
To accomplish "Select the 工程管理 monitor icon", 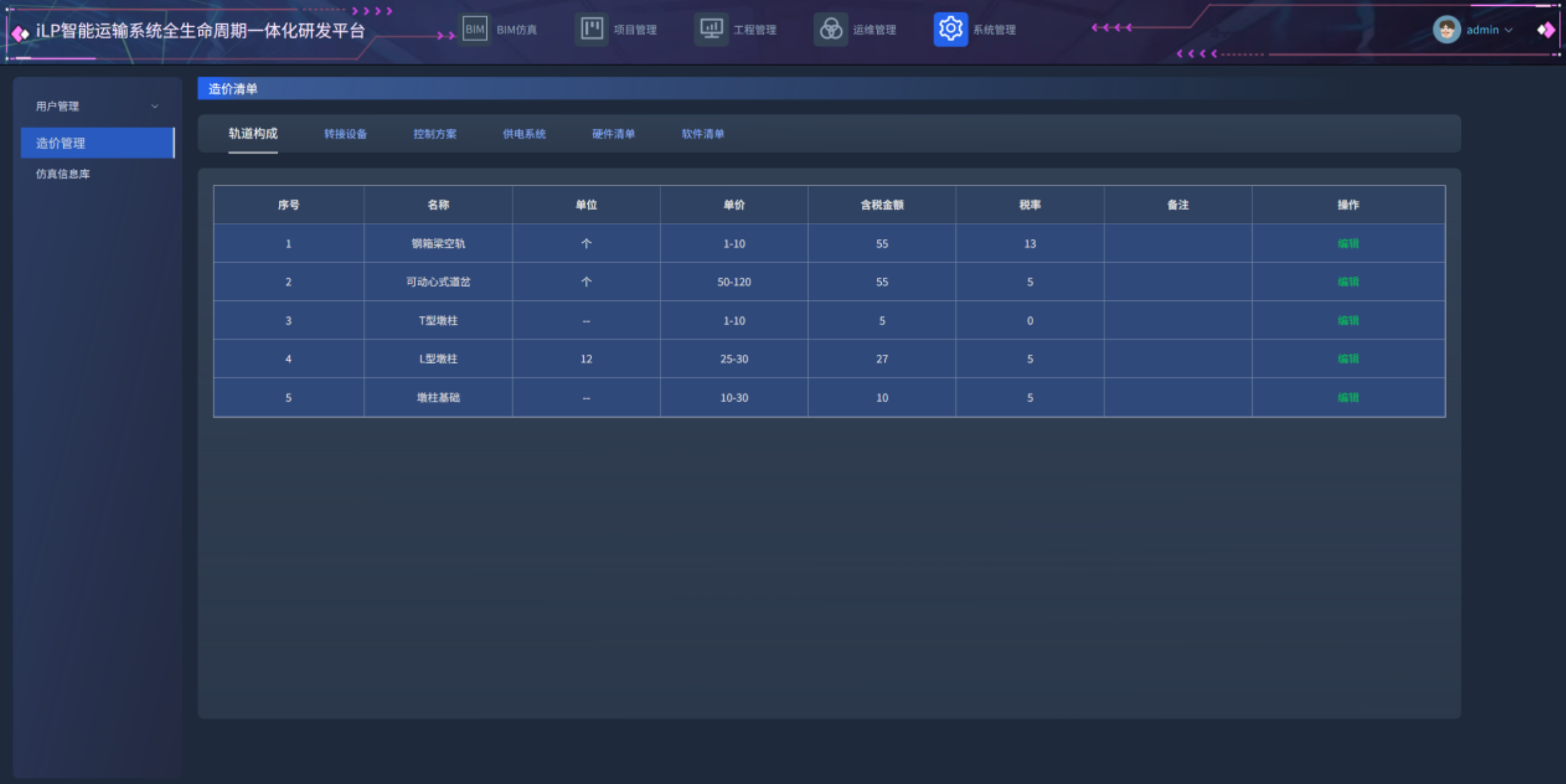I will pyautogui.click(x=711, y=29).
